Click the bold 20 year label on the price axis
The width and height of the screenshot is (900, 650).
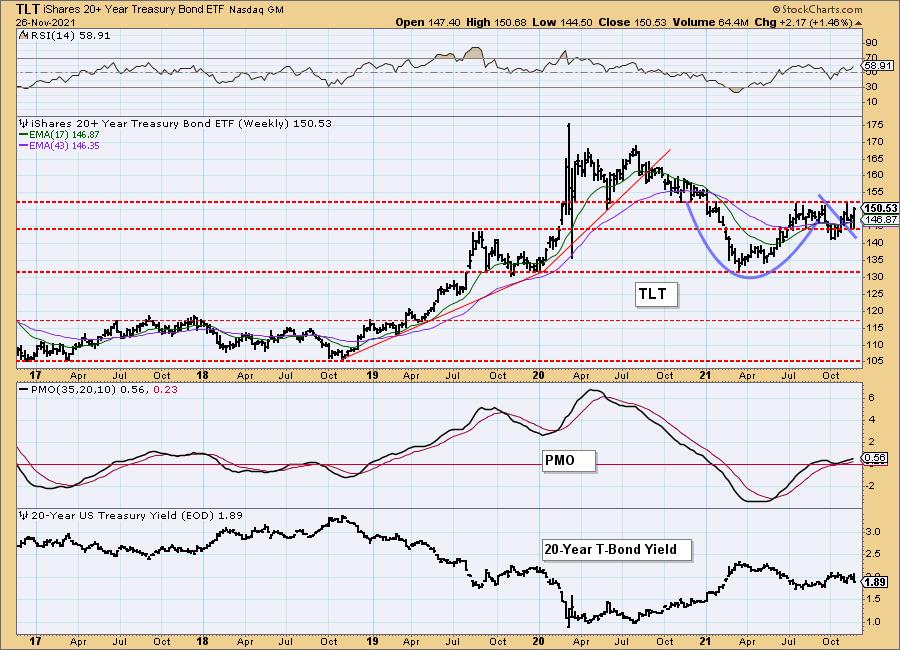click(538, 375)
